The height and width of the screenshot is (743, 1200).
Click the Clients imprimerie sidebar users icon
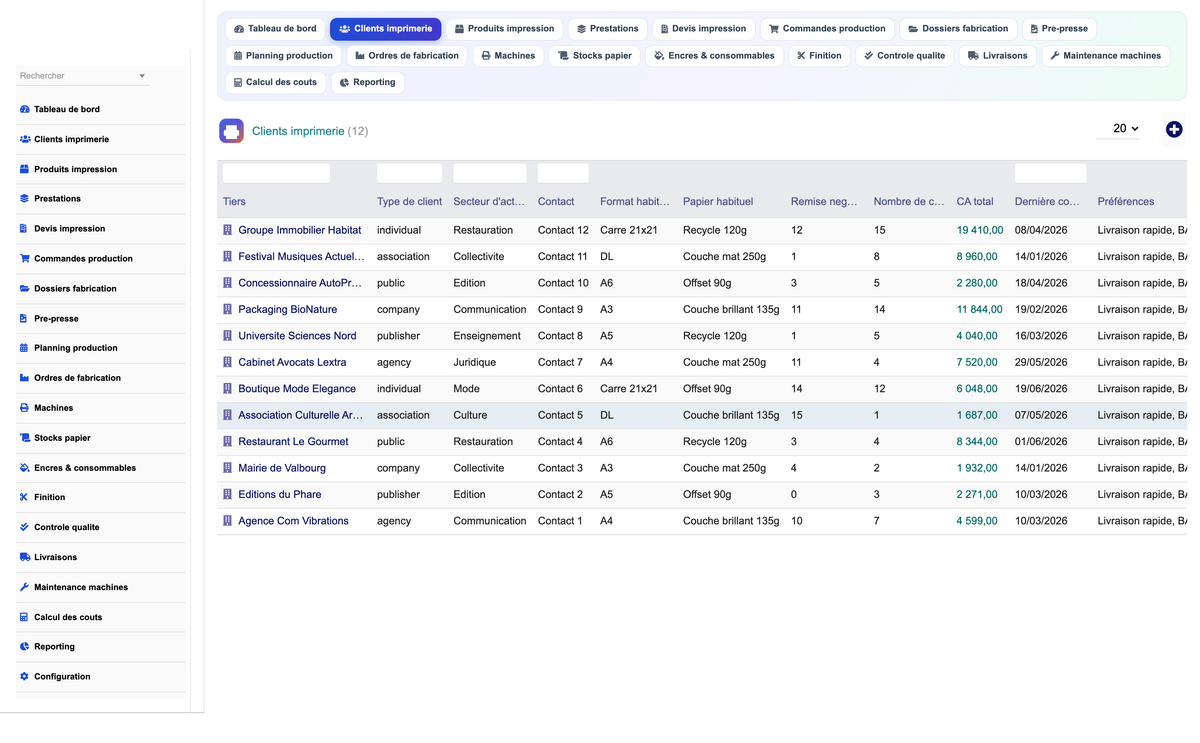(x=25, y=139)
